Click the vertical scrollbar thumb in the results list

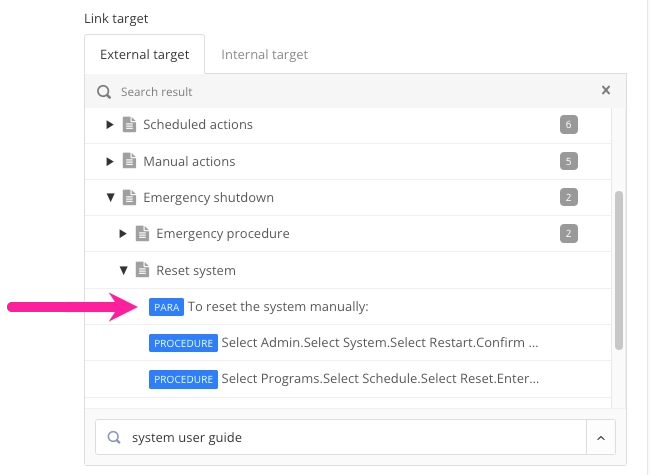point(618,270)
